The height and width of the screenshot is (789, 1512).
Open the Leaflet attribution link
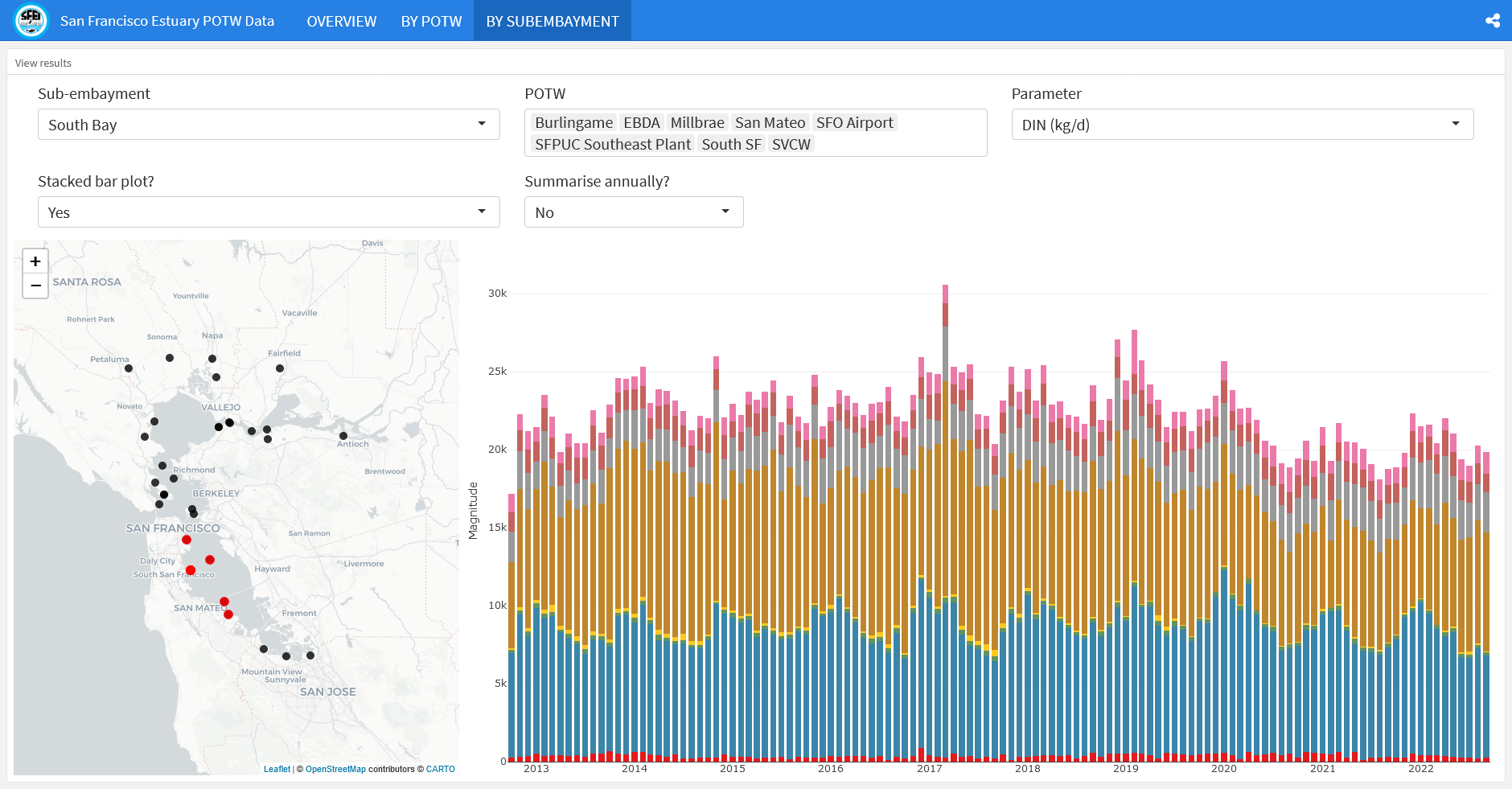pos(277,770)
